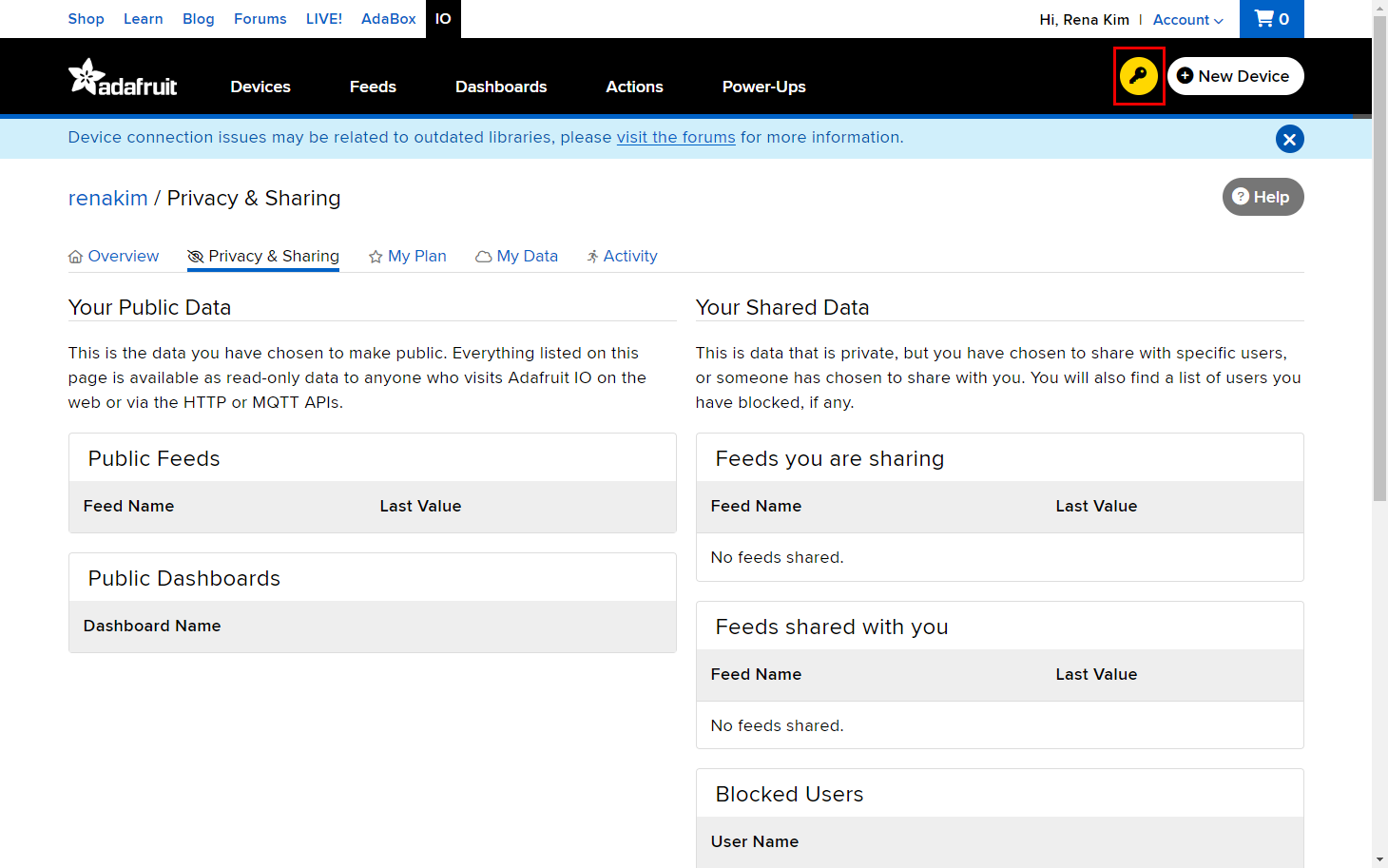Select the IO top navigation tab
1388x868 pixels.
tap(443, 19)
